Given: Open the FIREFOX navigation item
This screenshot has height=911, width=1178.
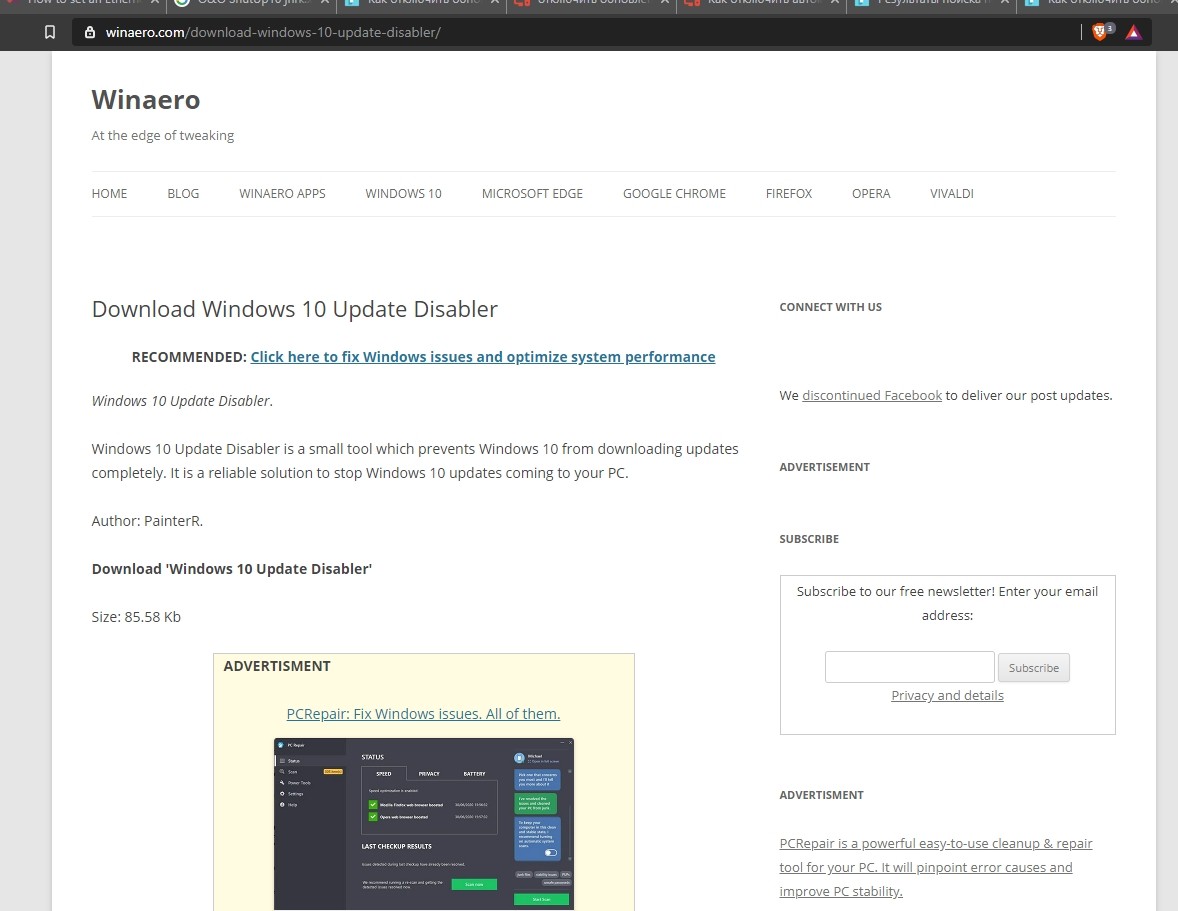Looking at the screenshot, I should click(x=789, y=194).
